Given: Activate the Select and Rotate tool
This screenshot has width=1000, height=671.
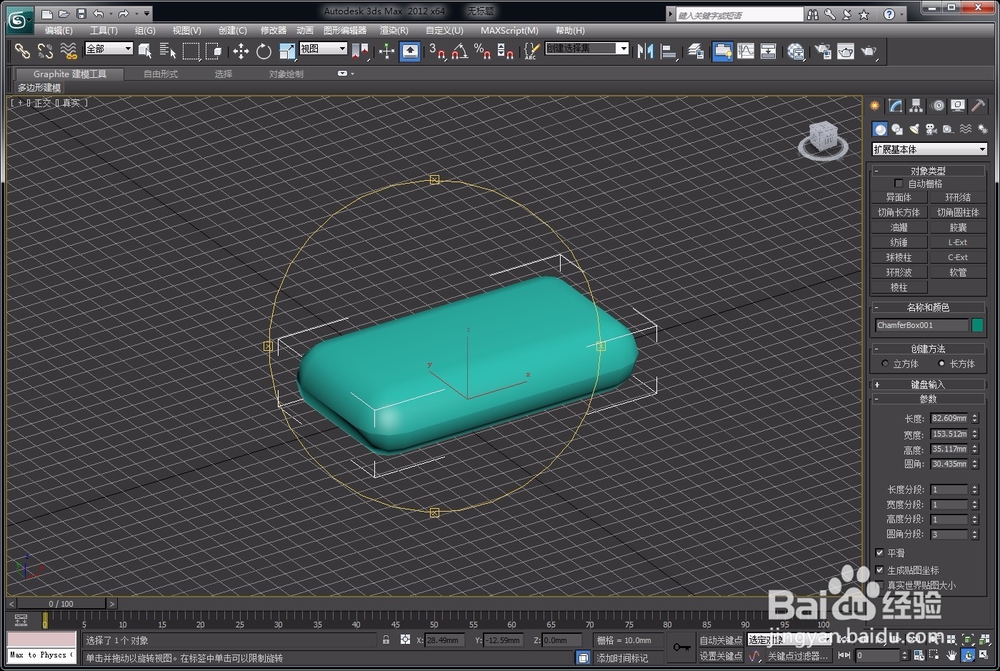Looking at the screenshot, I should tap(263, 51).
